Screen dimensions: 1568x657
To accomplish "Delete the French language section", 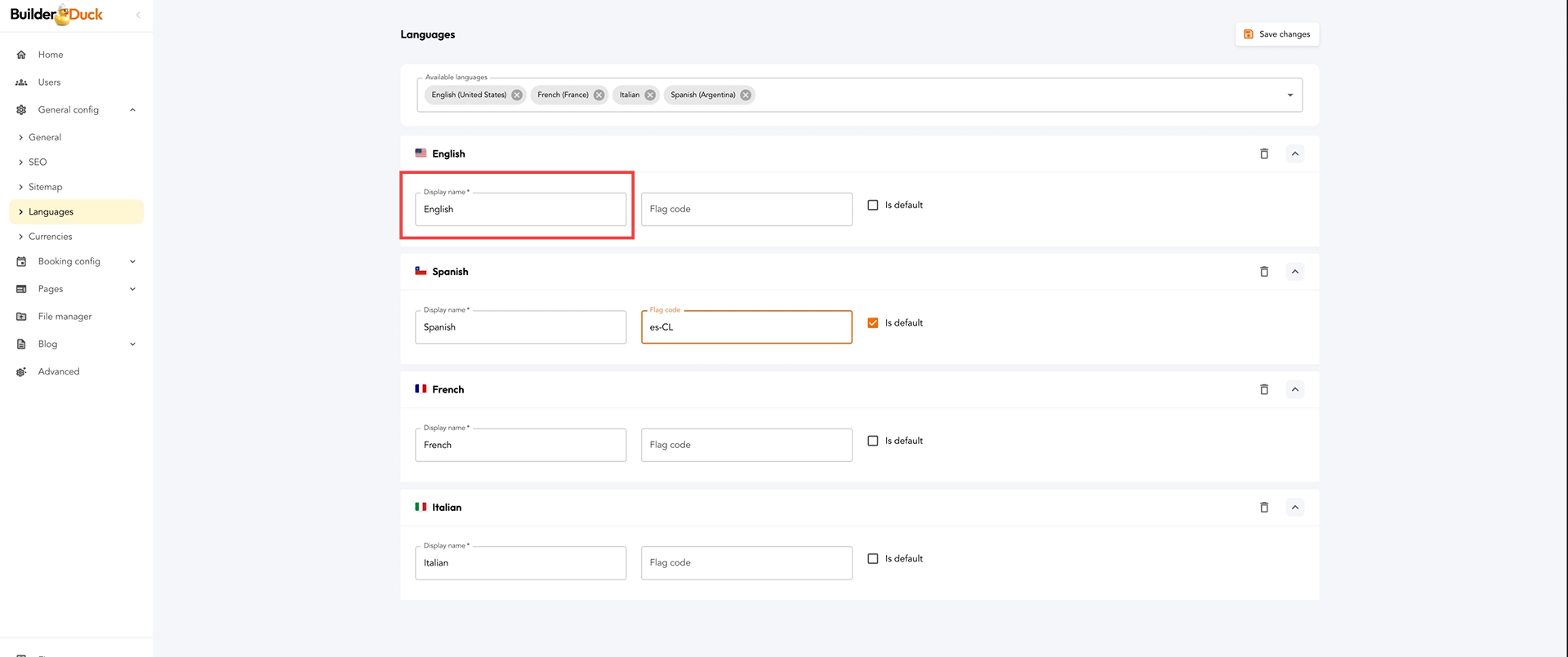I will tap(1263, 389).
